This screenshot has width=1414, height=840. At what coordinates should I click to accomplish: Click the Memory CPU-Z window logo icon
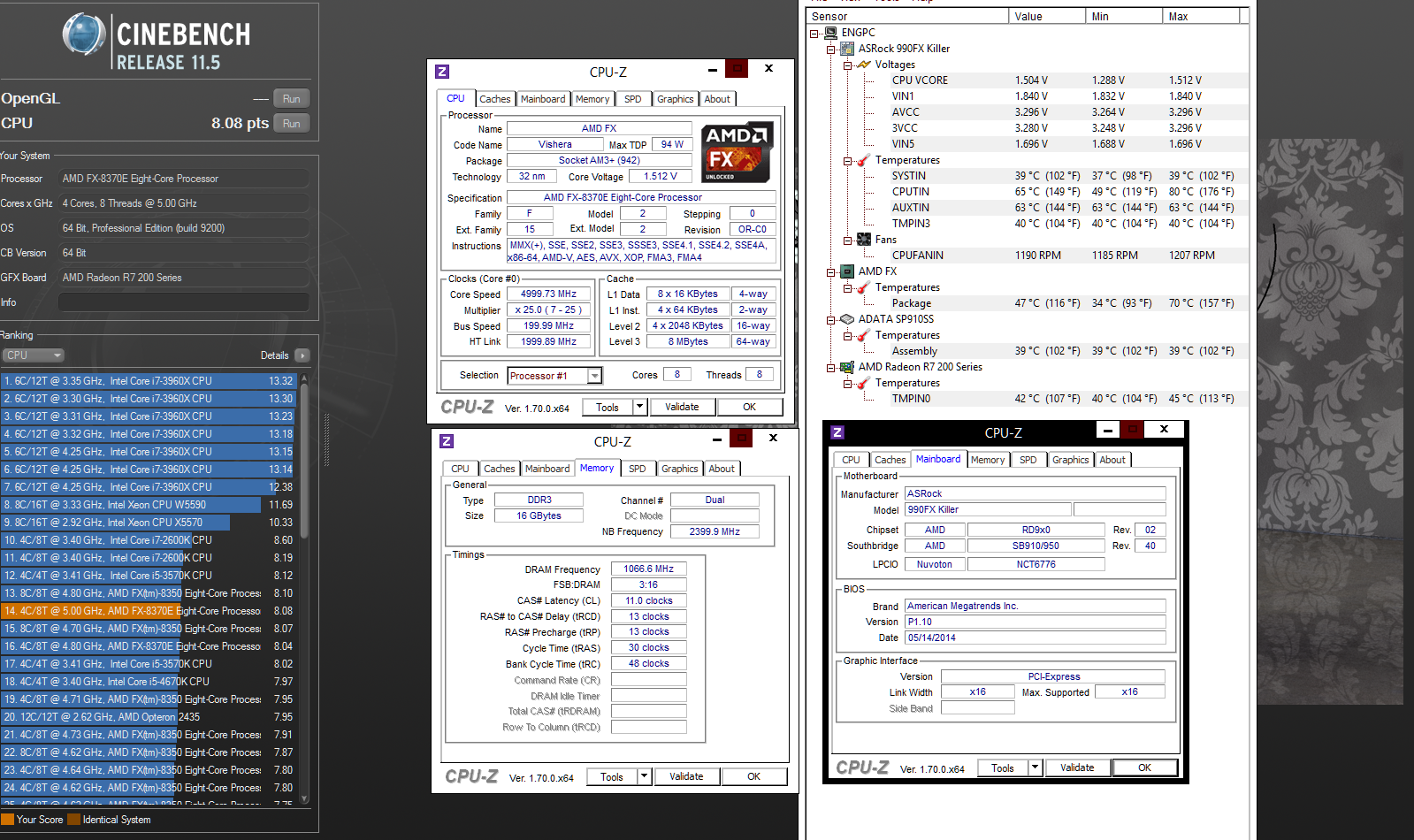click(447, 441)
